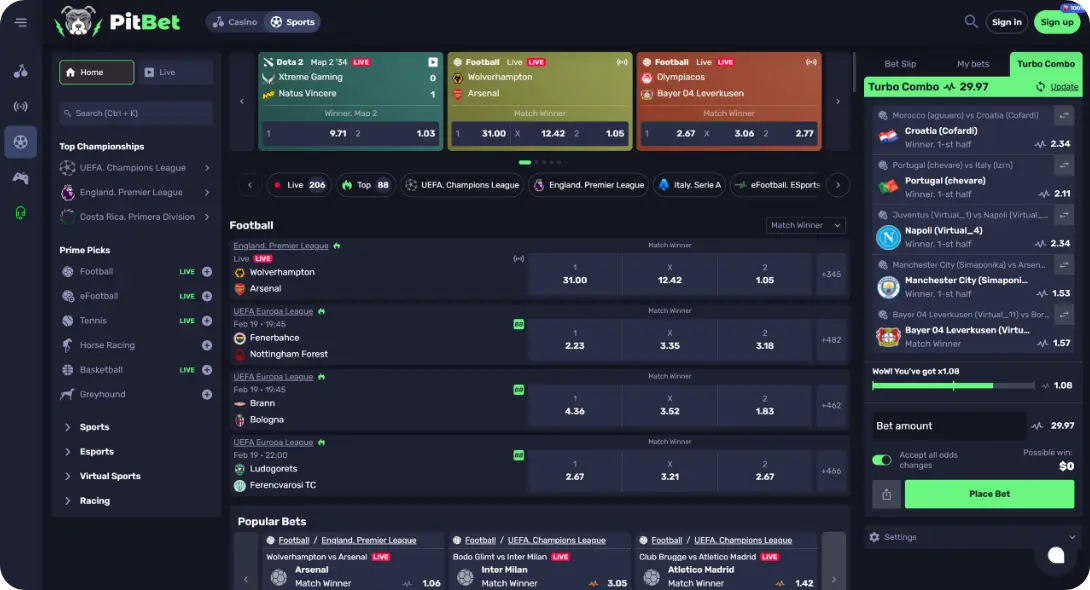
Task: Open the green support headset icon
Action: [21, 213]
